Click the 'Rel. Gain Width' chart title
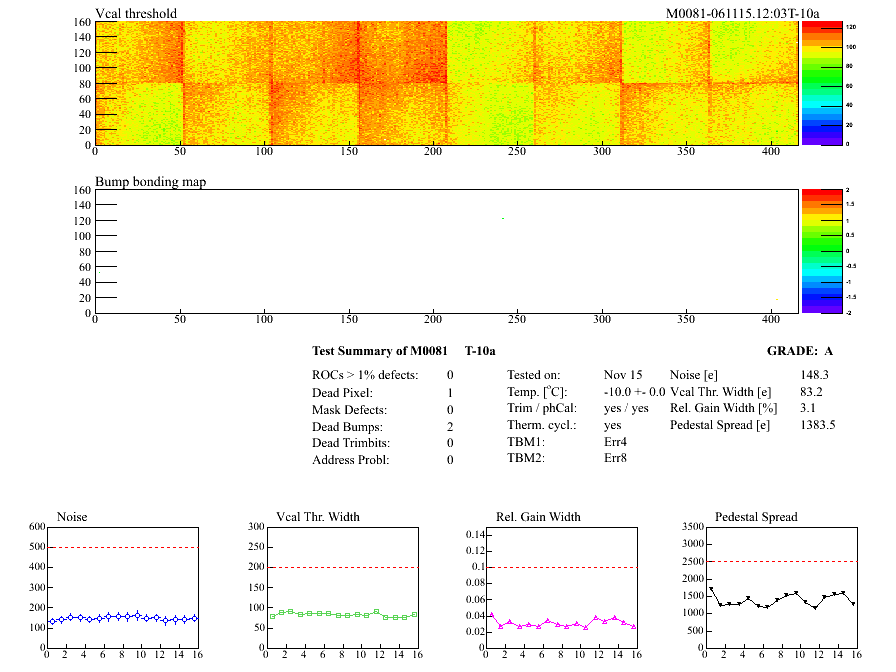Screen dimensions: 896x672 (538, 517)
